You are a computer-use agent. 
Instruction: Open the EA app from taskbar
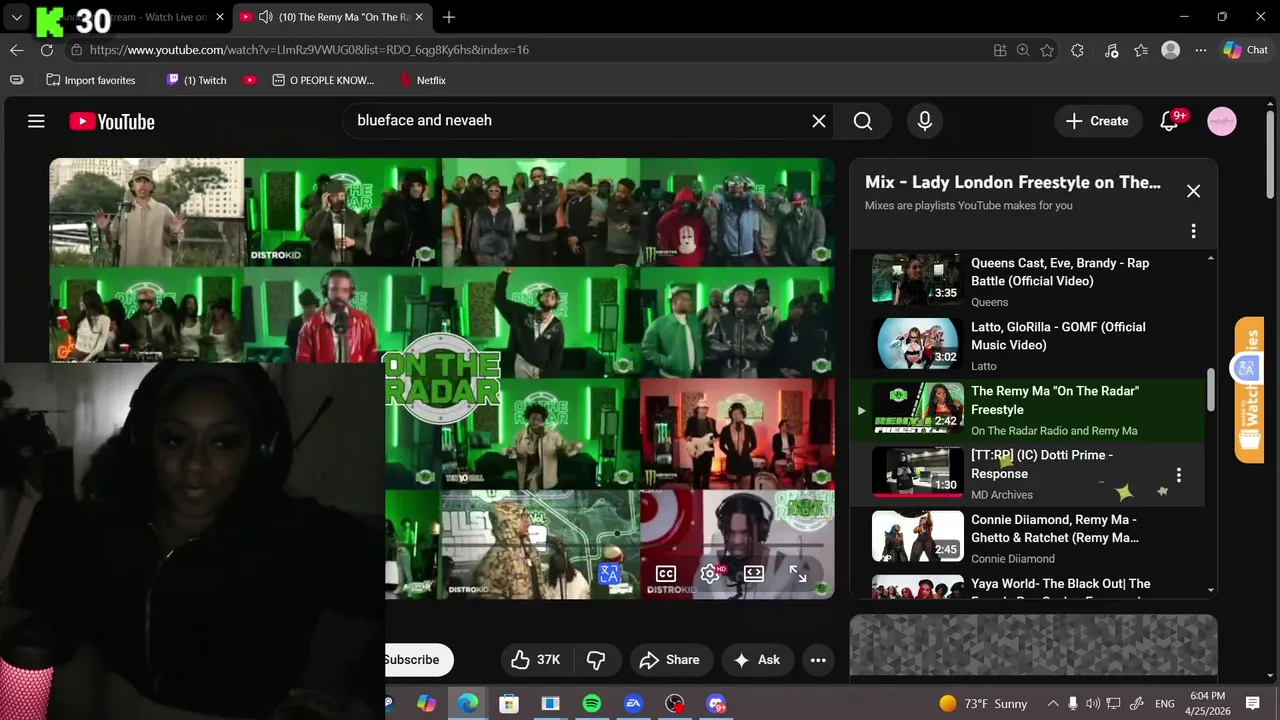click(x=633, y=704)
